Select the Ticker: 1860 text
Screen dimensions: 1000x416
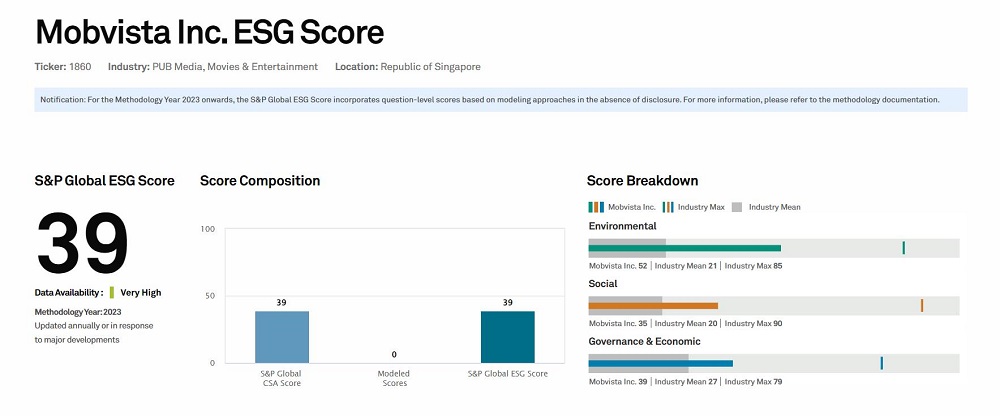click(62, 66)
